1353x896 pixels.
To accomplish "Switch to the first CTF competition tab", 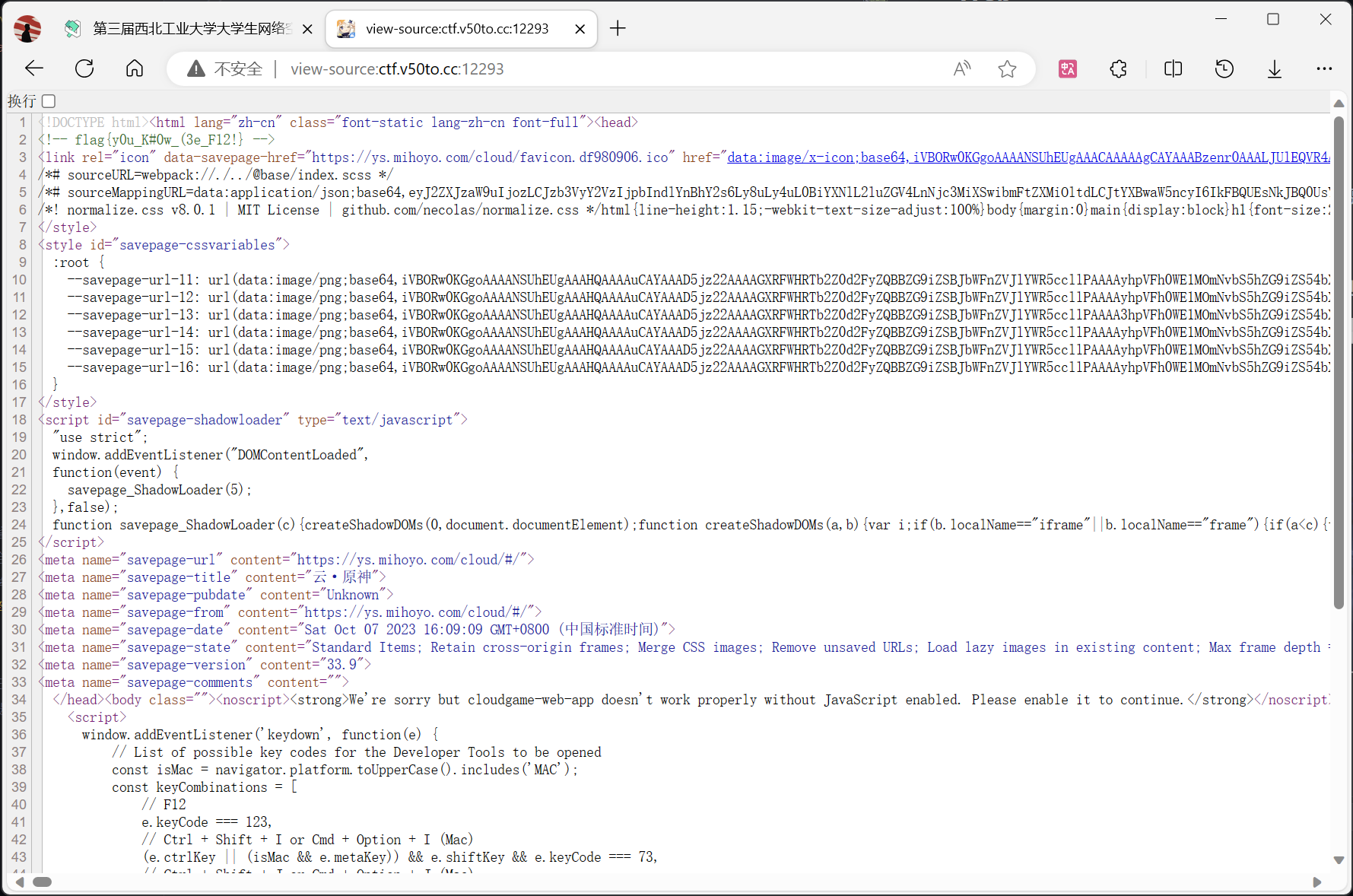I will [189, 29].
